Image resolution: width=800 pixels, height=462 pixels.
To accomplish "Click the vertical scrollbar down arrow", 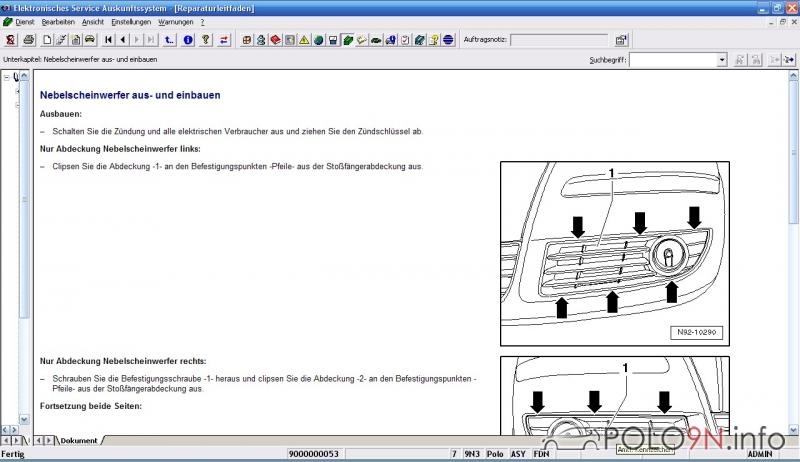I will (793, 427).
